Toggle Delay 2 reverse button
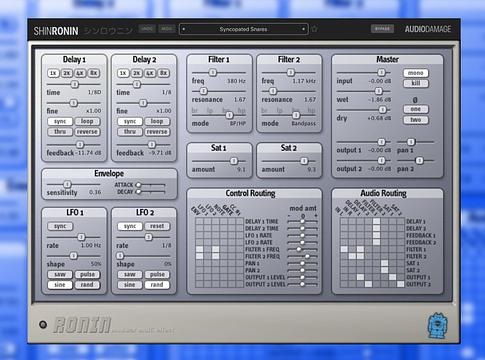The image size is (485, 360). tap(157, 132)
